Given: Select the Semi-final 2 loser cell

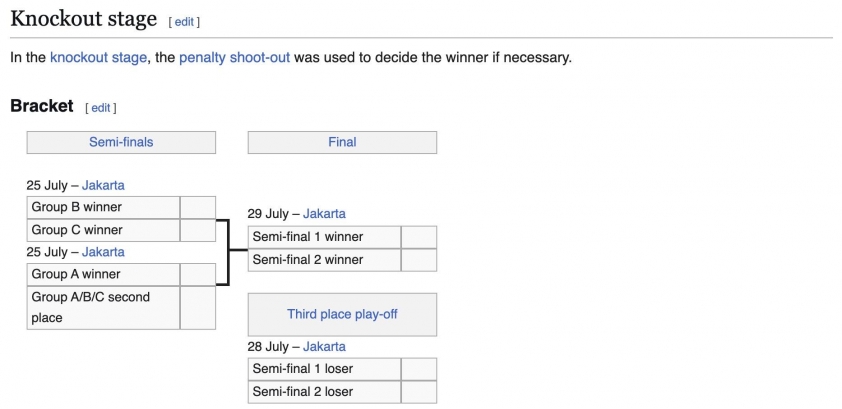Looking at the screenshot, I should [324, 392].
